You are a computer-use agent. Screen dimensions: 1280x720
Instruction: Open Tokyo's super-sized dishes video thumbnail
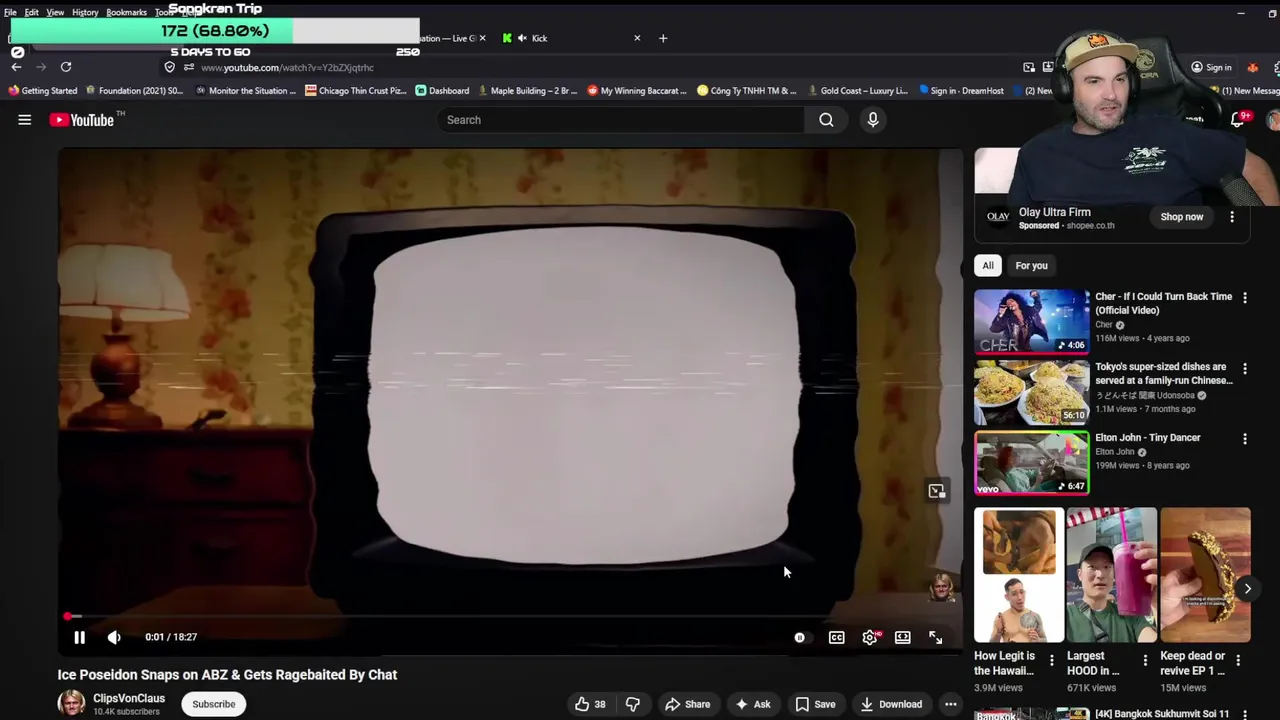coord(1032,392)
